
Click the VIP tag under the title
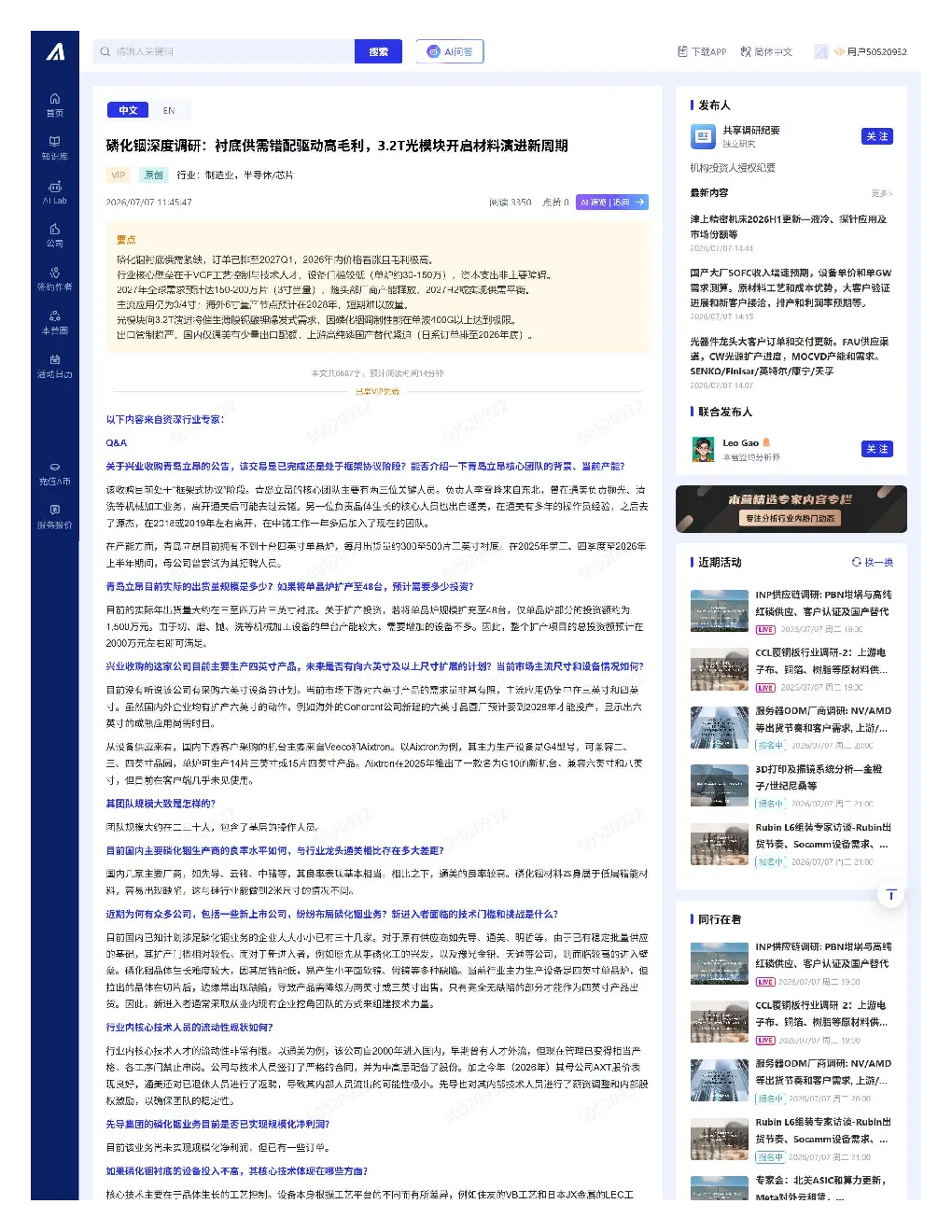point(118,175)
